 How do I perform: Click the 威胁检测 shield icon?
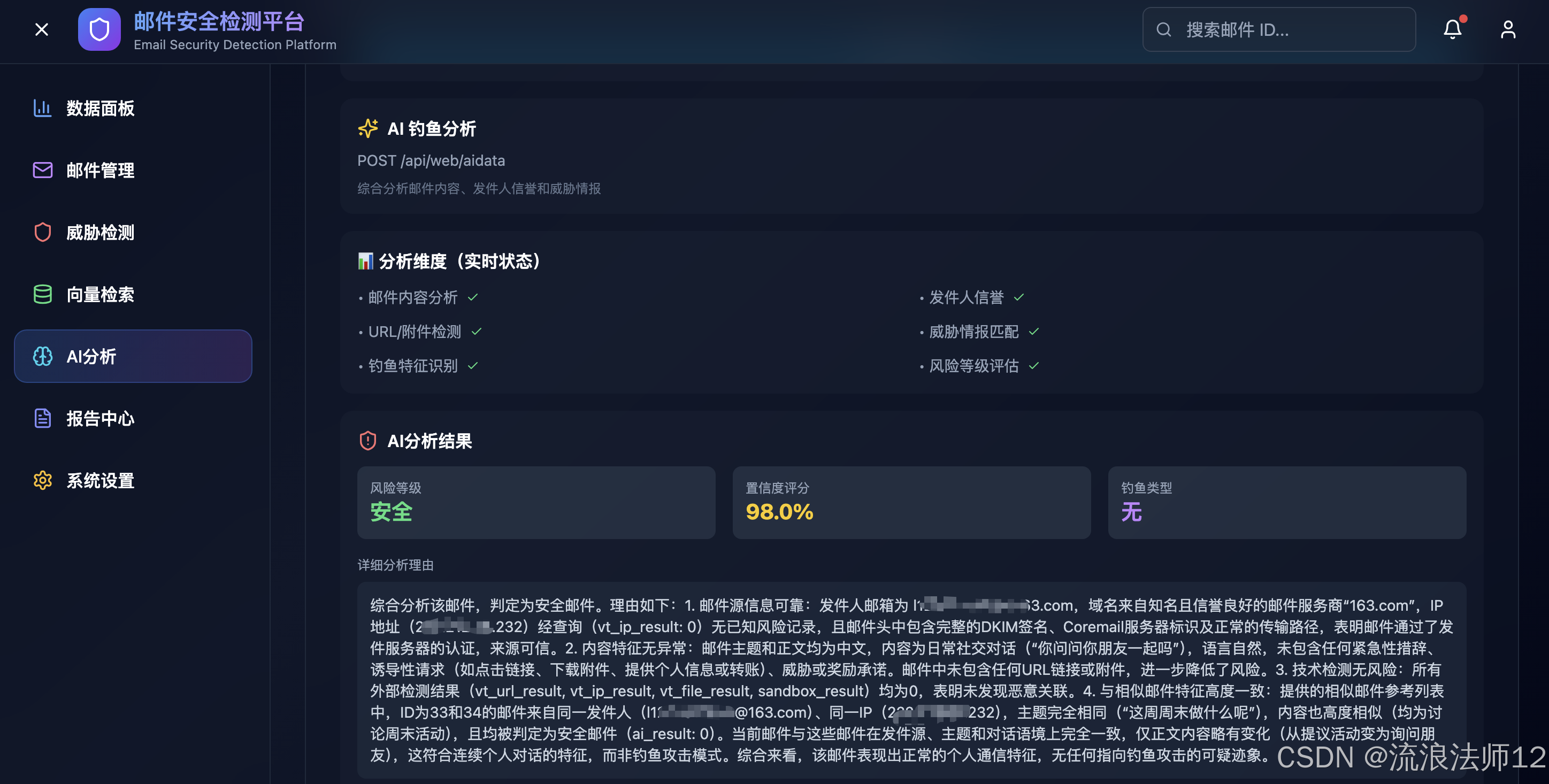tap(42, 232)
